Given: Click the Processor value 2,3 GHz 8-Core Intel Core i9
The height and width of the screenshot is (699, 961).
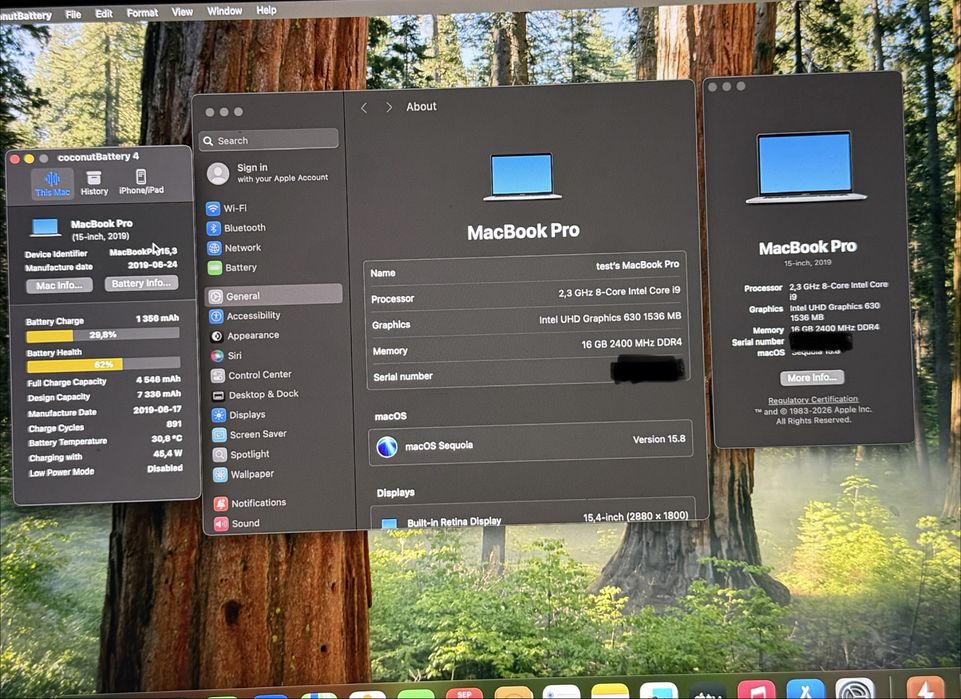Looking at the screenshot, I should 619,292.
